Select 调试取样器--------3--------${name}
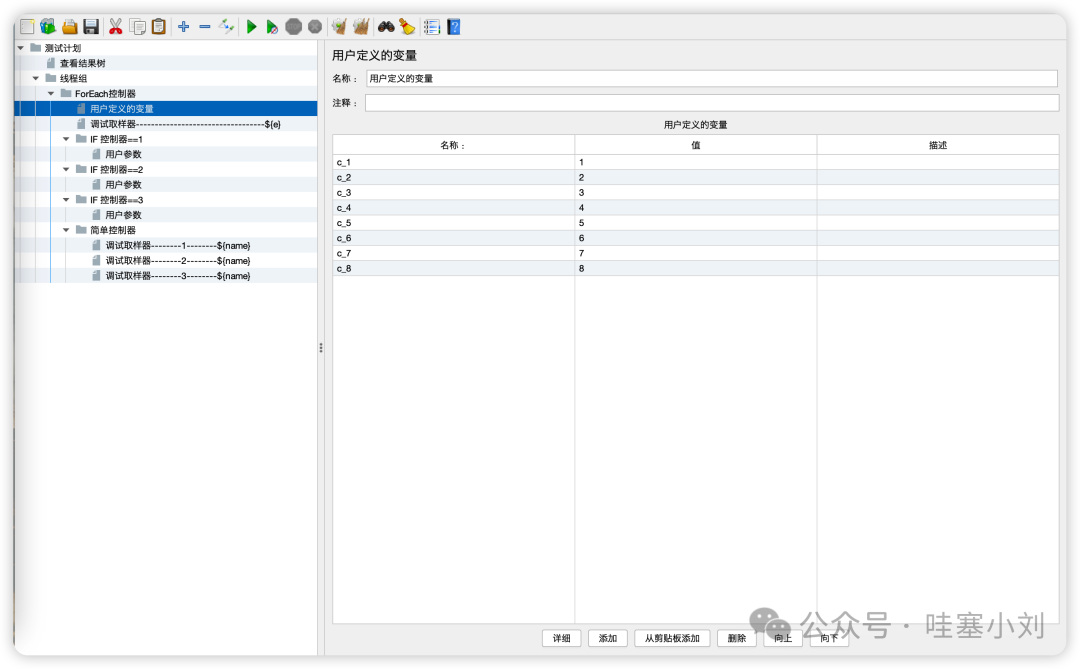Image resolution: width=1080 pixels, height=669 pixels. click(x=177, y=276)
